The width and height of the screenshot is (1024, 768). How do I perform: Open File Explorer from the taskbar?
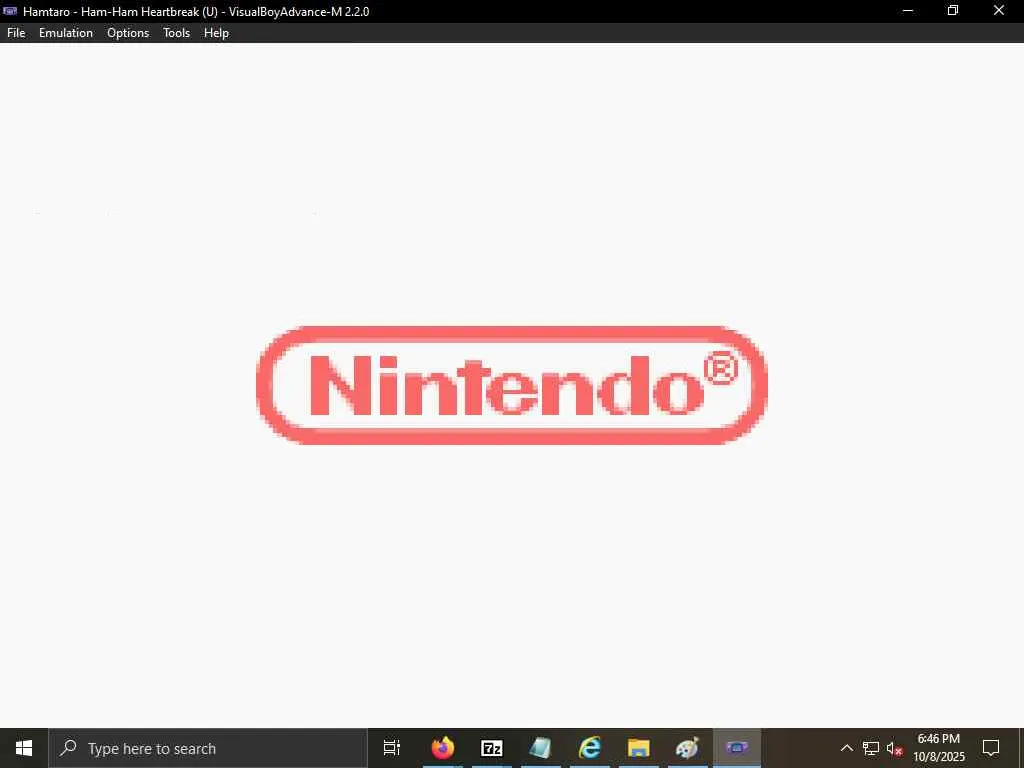(639, 748)
